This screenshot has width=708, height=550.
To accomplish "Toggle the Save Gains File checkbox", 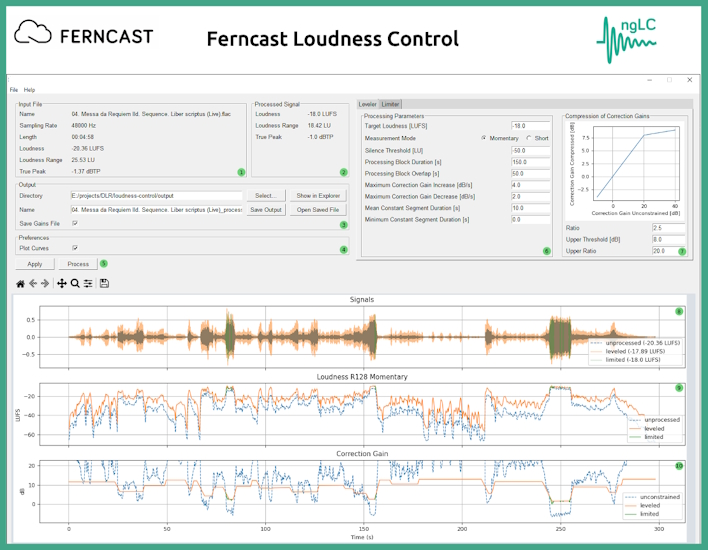I will pyautogui.click(x=75, y=223).
